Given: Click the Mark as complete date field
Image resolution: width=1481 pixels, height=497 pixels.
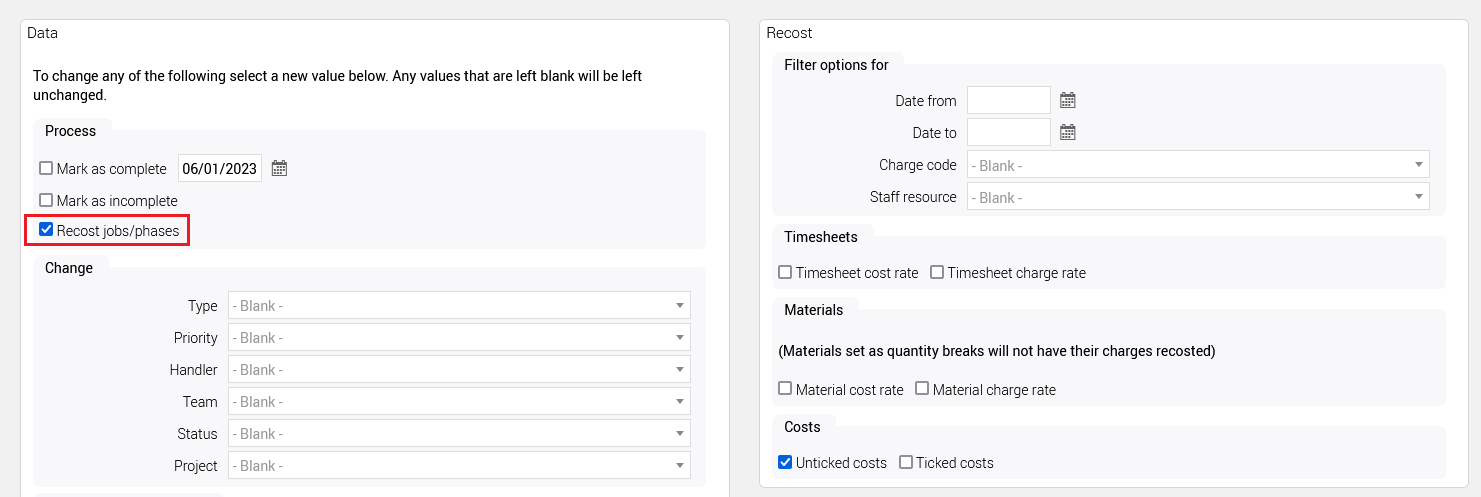Looking at the screenshot, I should pos(219,169).
